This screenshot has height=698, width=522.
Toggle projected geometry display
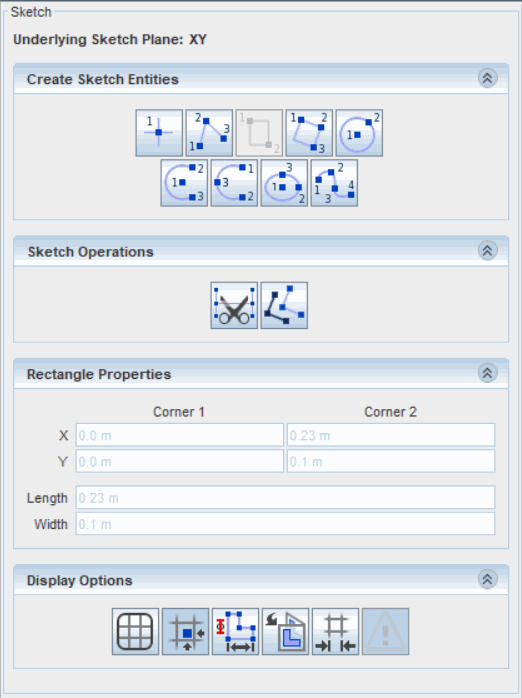click(286, 632)
